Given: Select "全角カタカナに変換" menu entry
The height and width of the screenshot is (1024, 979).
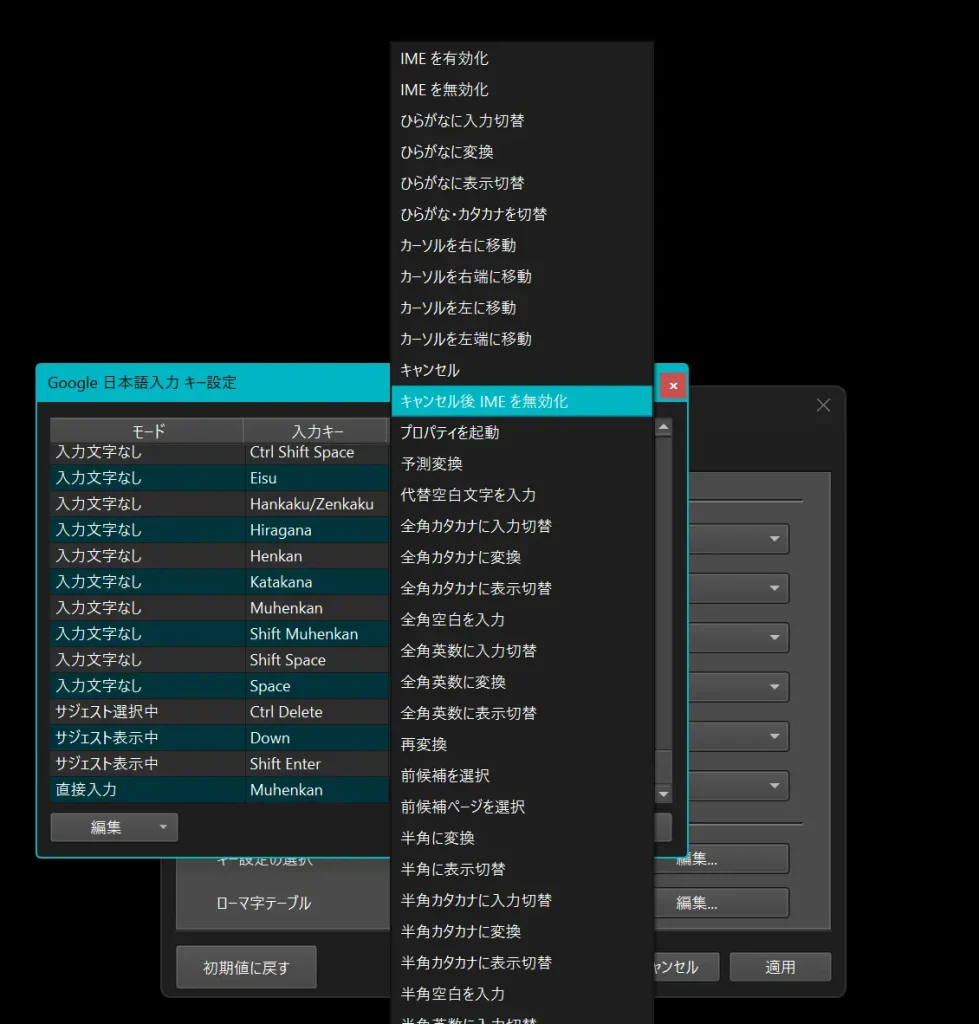Looking at the screenshot, I should coord(522,557).
